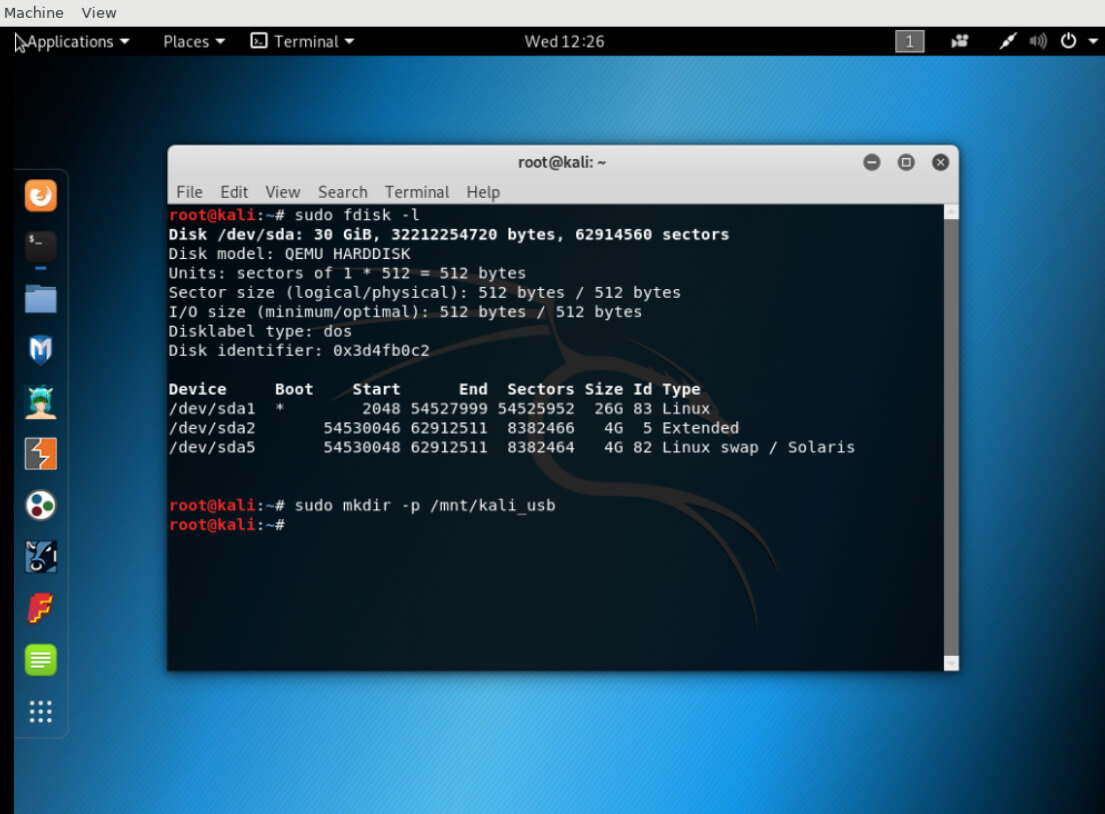The height and width of the screenshot is (814, 1105).
Task: Launch Burp Suite from the dock
Action: [x=39, y=453]
